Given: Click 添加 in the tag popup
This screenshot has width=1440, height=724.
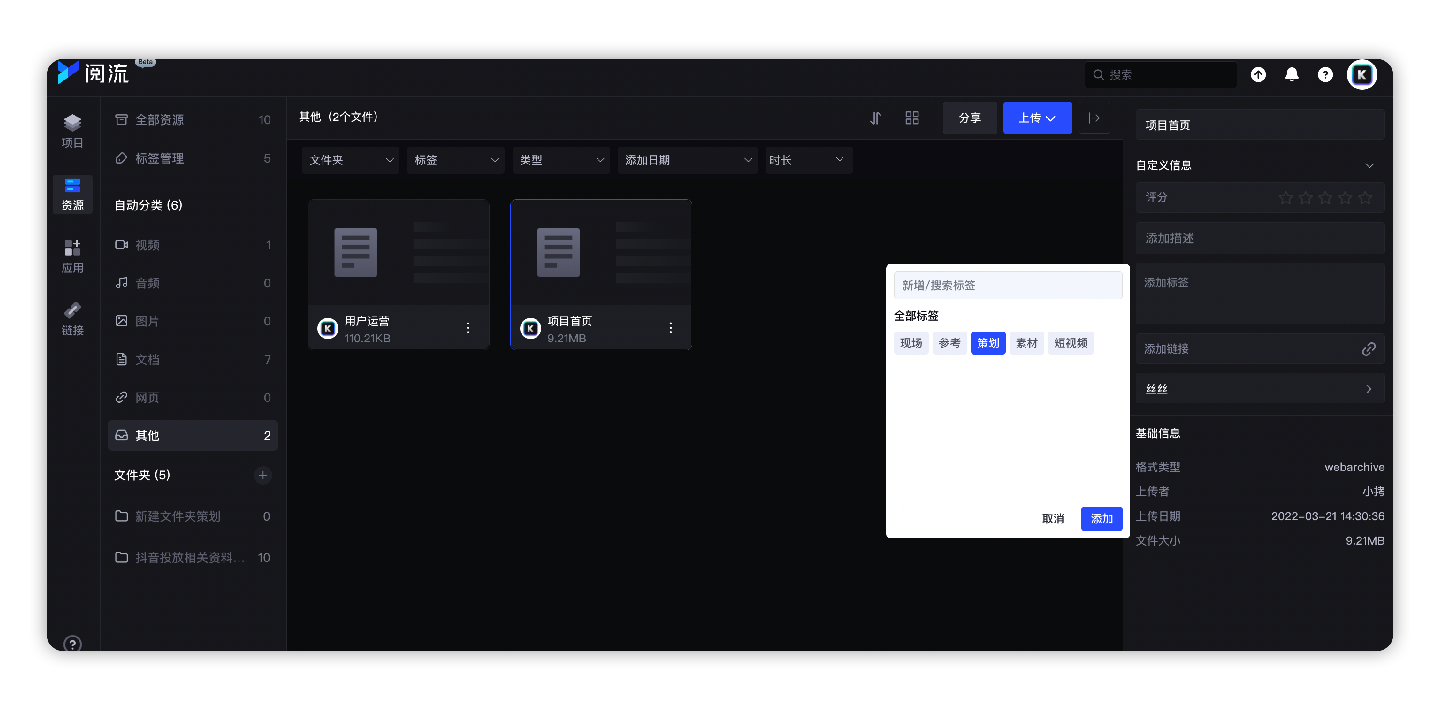Looking at the screenshot, I should tap(1102, 519).
